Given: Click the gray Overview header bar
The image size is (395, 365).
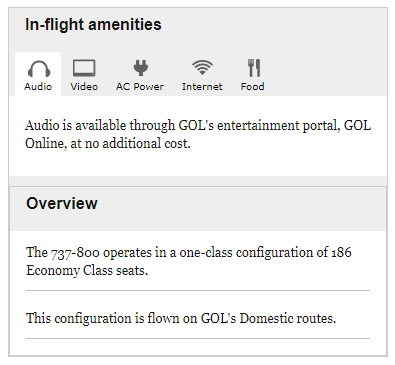Looking at the screenshot, I should pyautogui.click(x=198, y=209).
